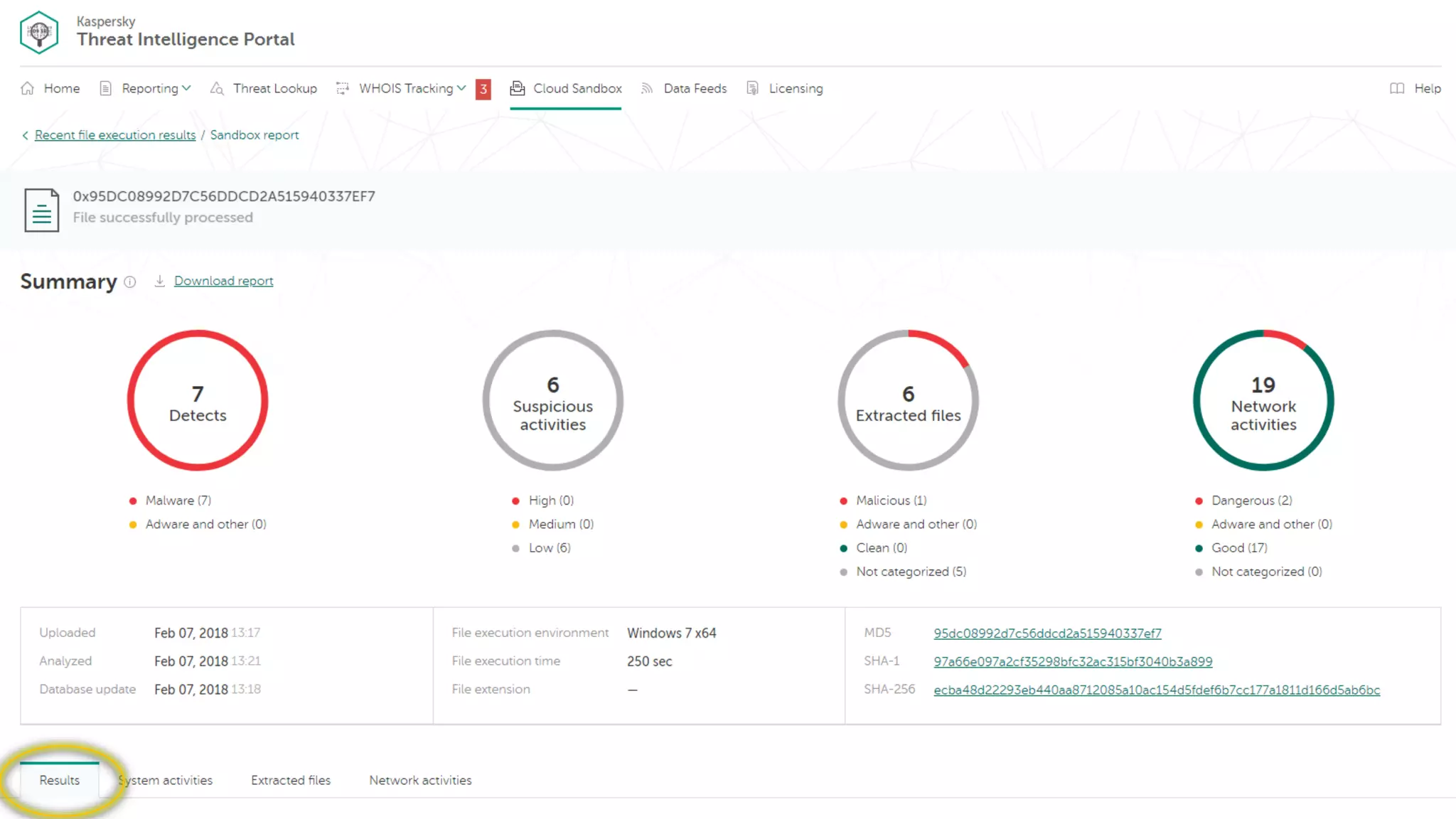Viewport: 1456px width, 819px height.
Task: Click the Analyzed date Feb 07, 2018 13:21
Action: (x=207, y=661)
